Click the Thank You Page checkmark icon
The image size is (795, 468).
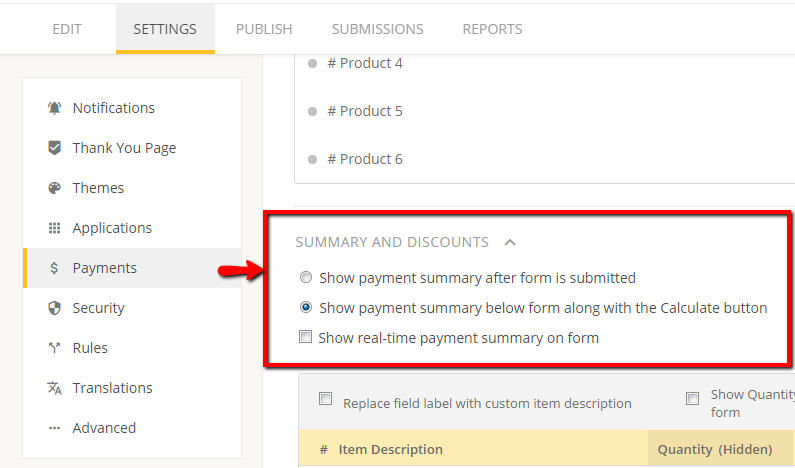point(54,148)
